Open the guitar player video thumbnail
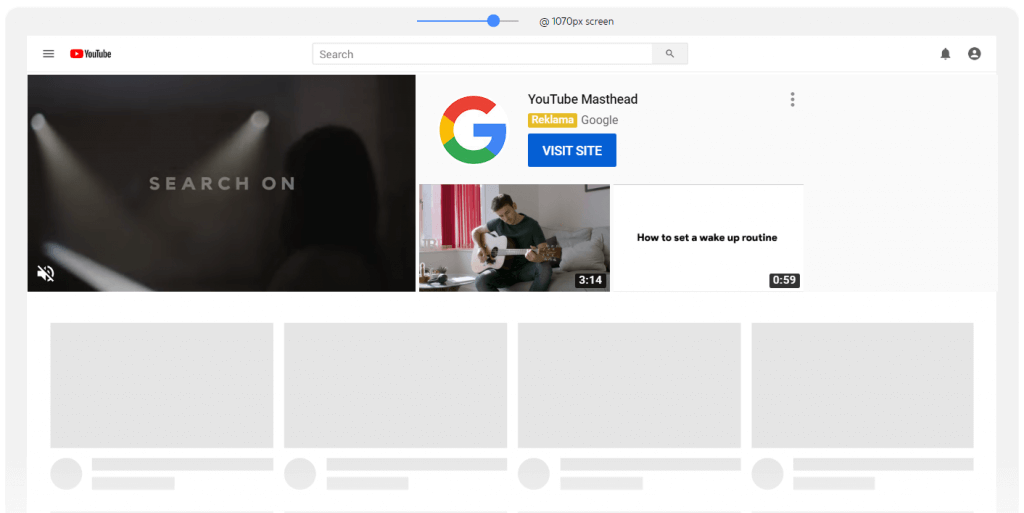Image resolution: width=1024 pixels, height=513 pixels. click(x=514, y=238)
